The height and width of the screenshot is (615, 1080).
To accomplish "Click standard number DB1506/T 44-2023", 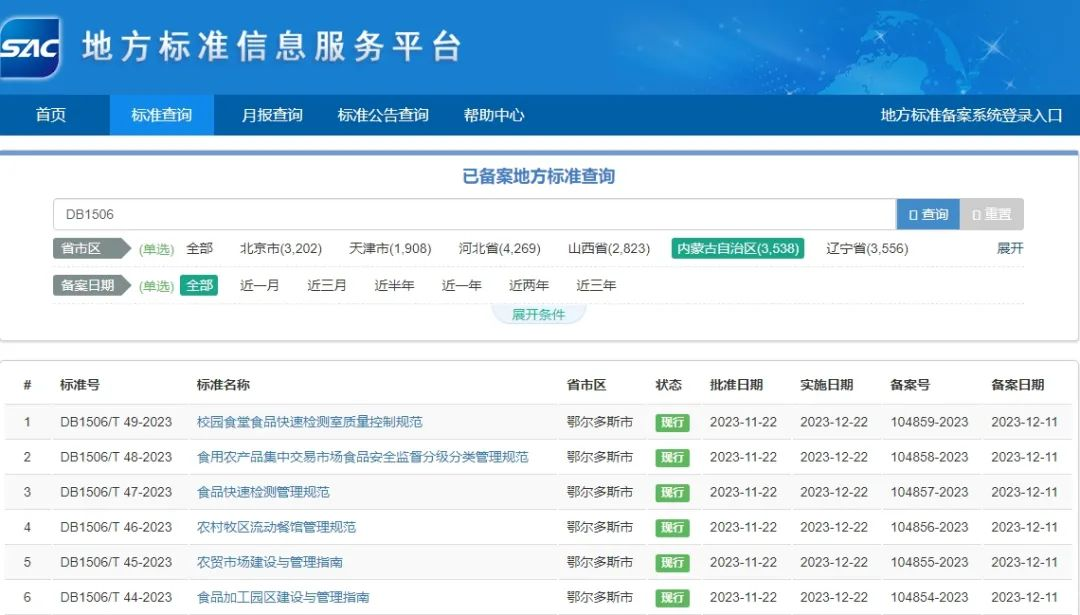I will coord(116,597).
